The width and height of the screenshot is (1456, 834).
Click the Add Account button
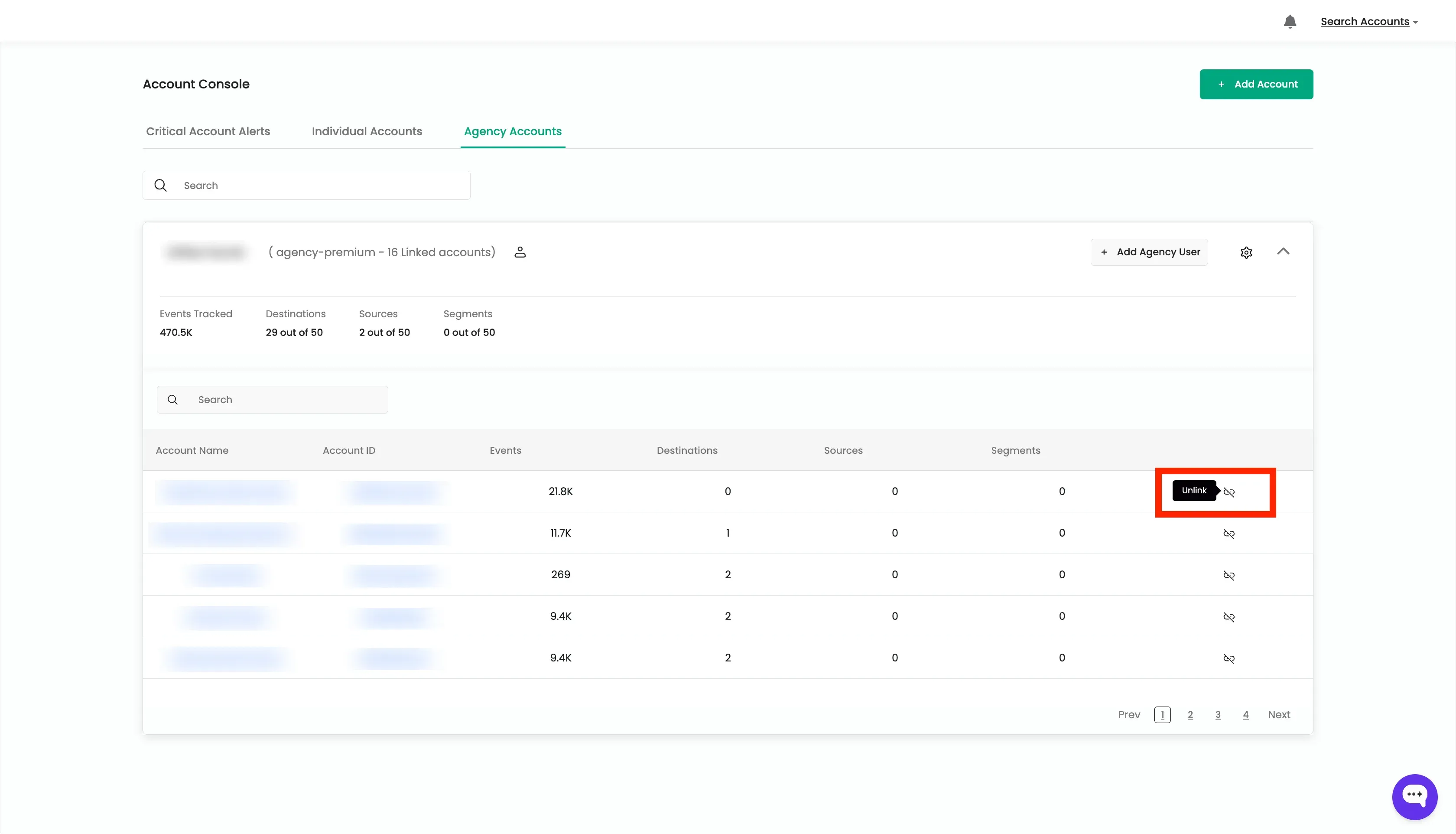pyautogui.click(x=1256, y=84)
